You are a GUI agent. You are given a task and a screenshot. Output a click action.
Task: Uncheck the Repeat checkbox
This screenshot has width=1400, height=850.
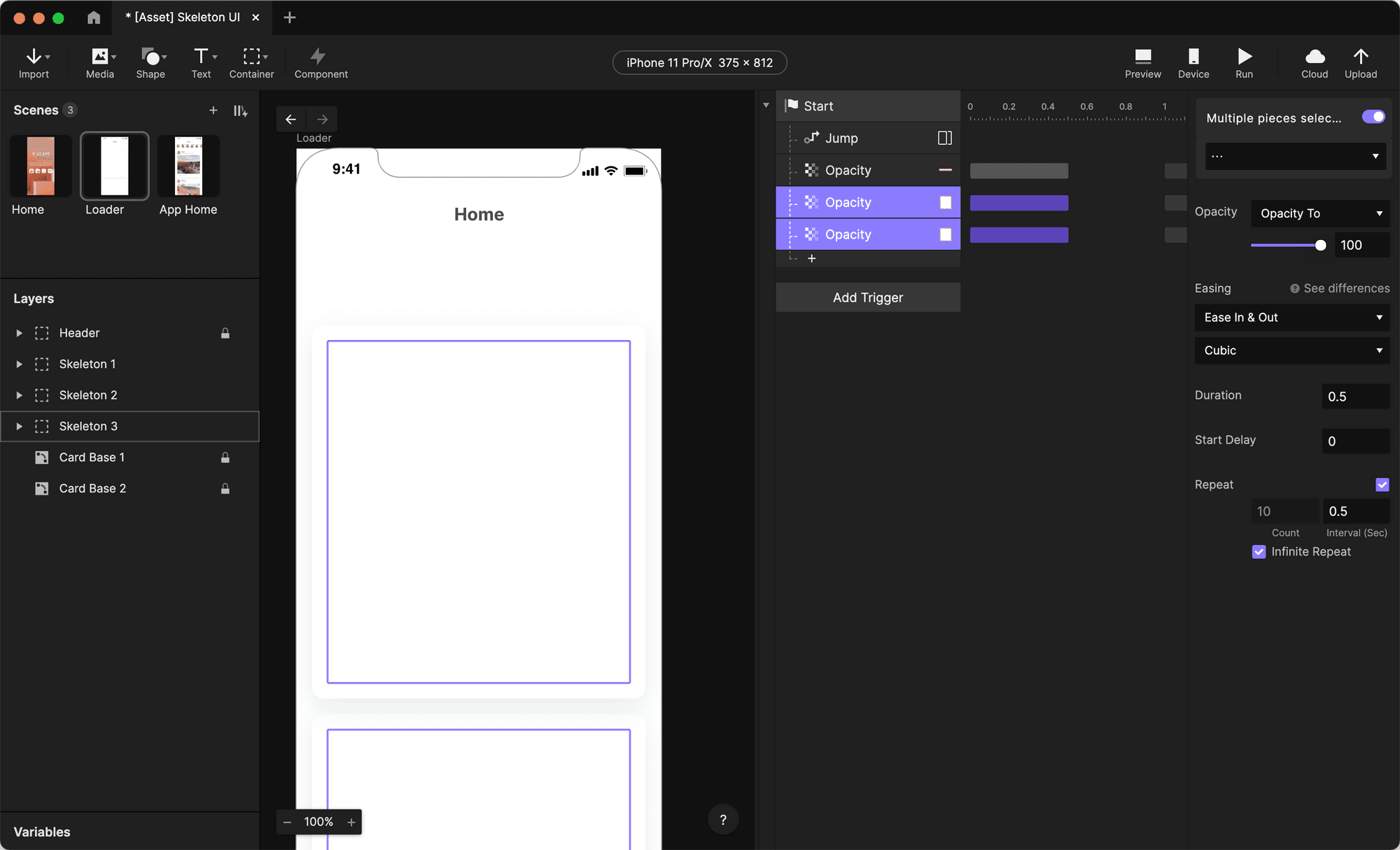[x=1382, y=485]
